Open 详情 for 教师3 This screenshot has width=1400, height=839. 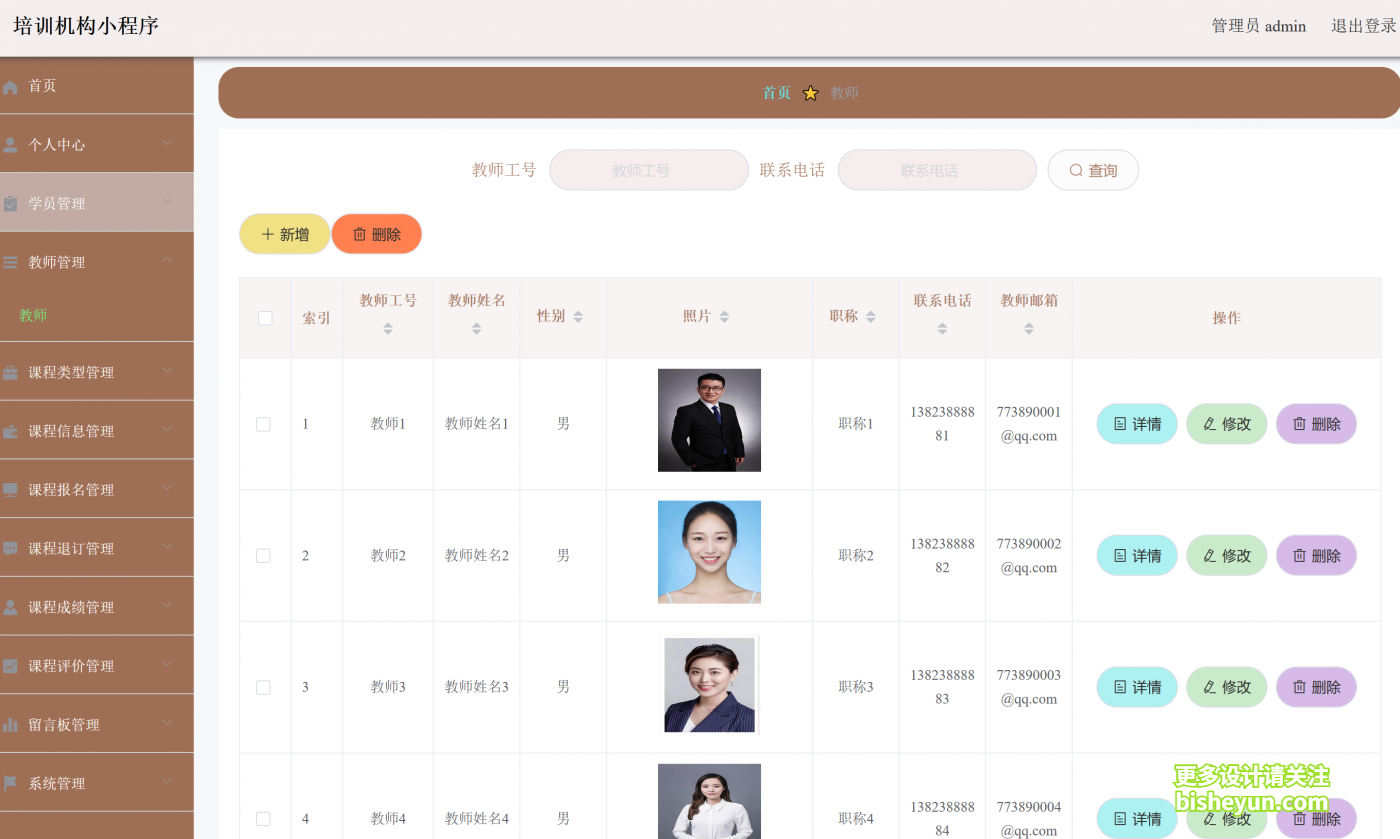point(1137,687)
